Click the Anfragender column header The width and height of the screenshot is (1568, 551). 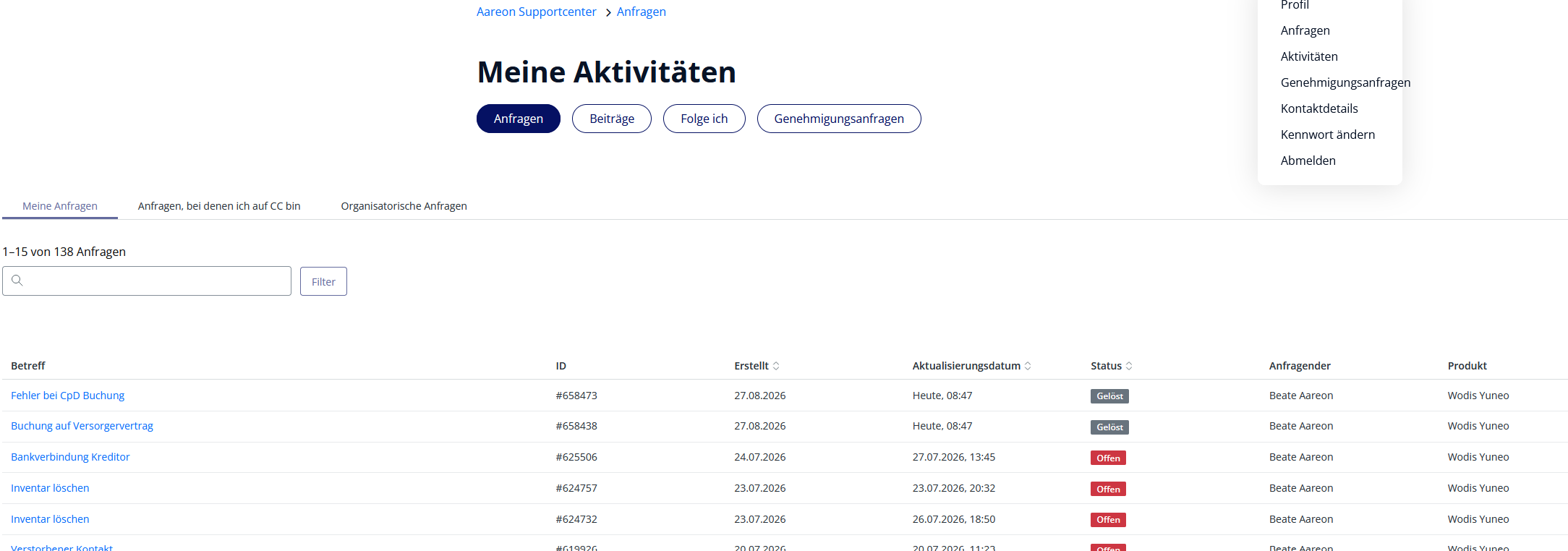point(1300,366)
